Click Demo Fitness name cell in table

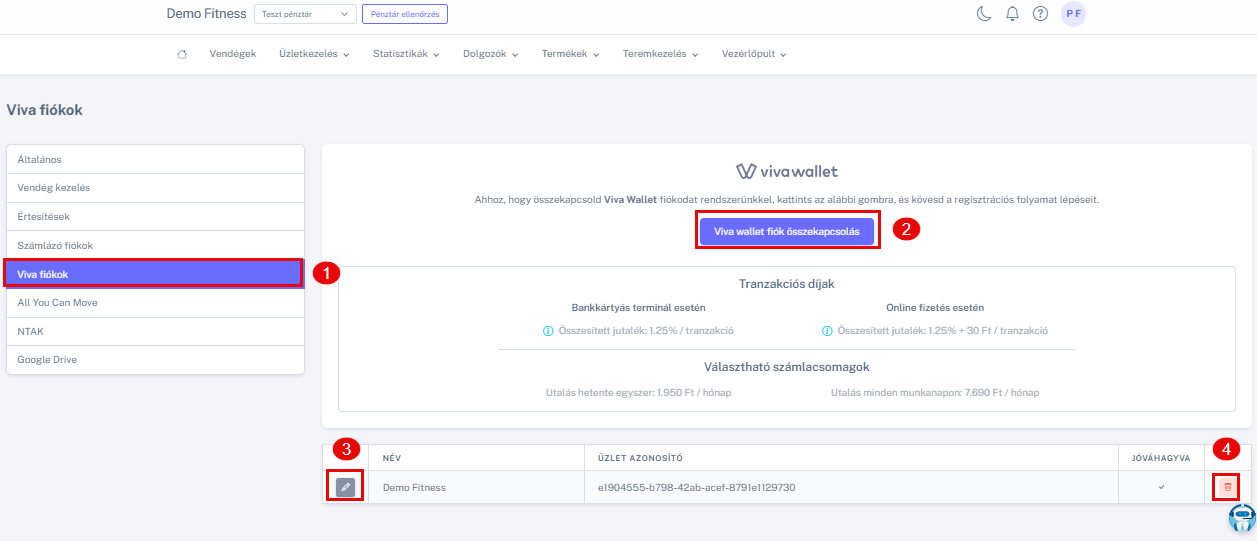pos(414,488)
